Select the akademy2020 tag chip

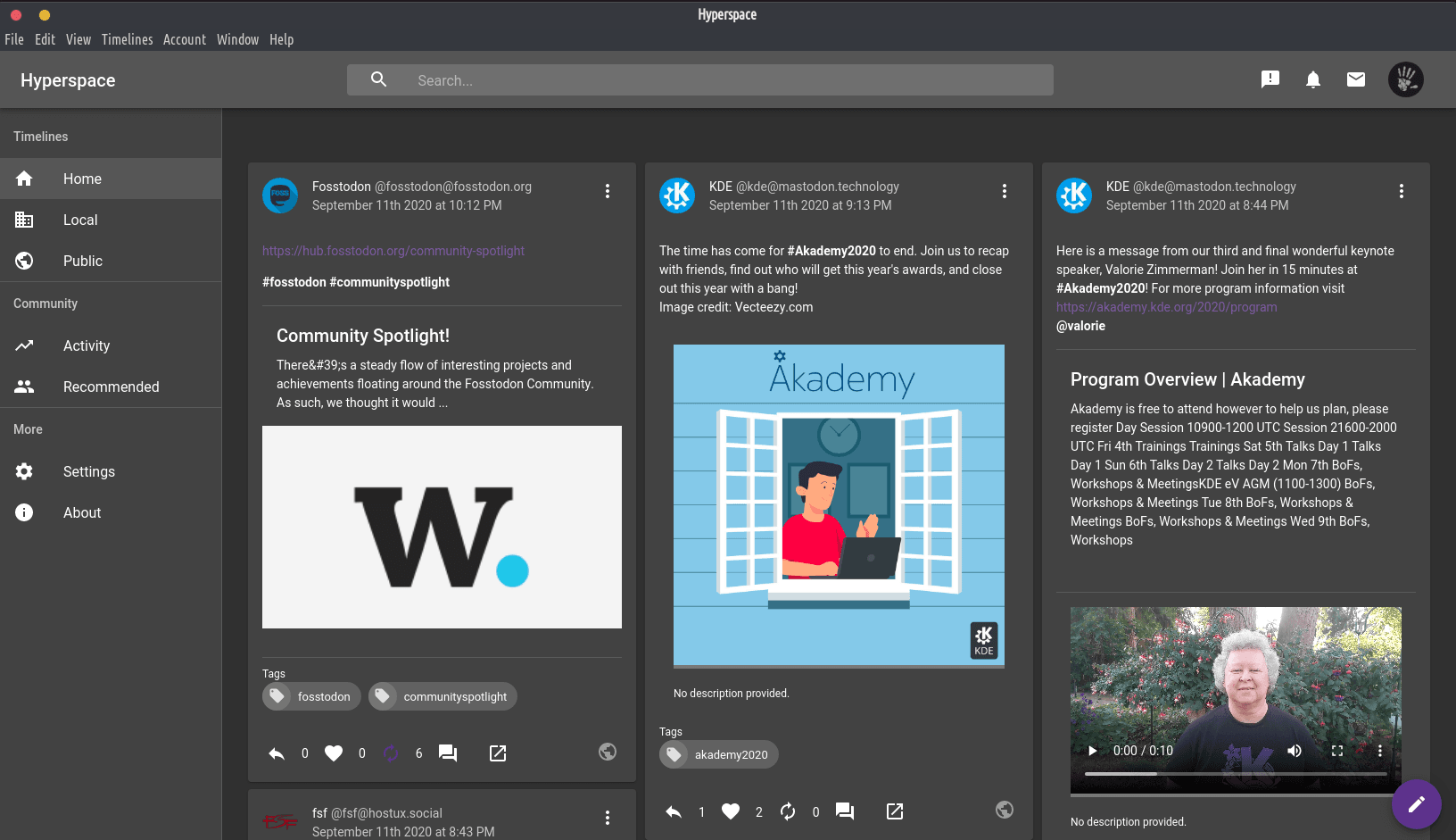[x=719, y=754]
